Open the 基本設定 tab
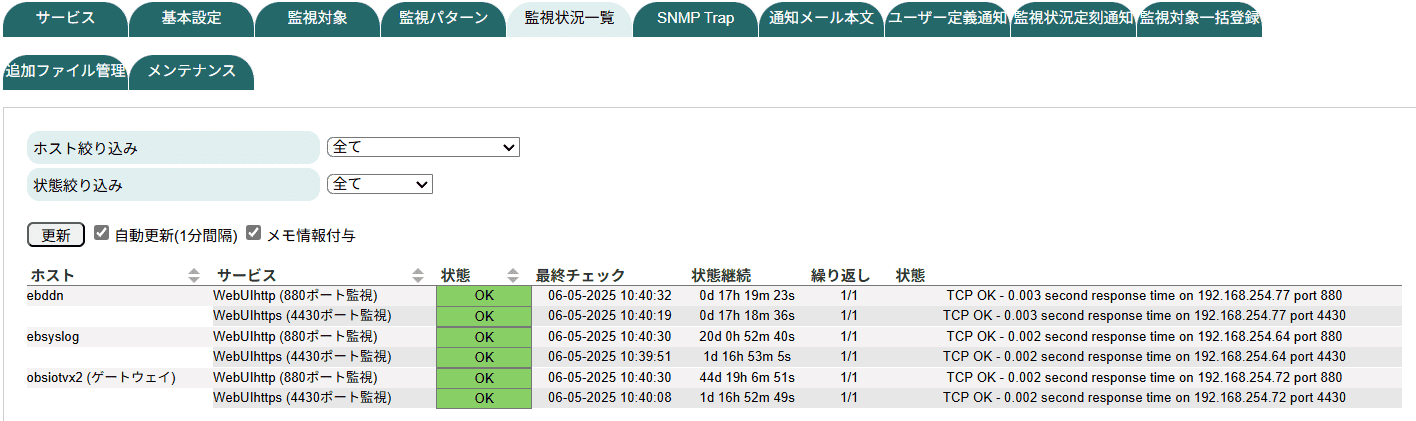Image resolution: width=1416 pixels, height=421 pixels. point(191,19)
